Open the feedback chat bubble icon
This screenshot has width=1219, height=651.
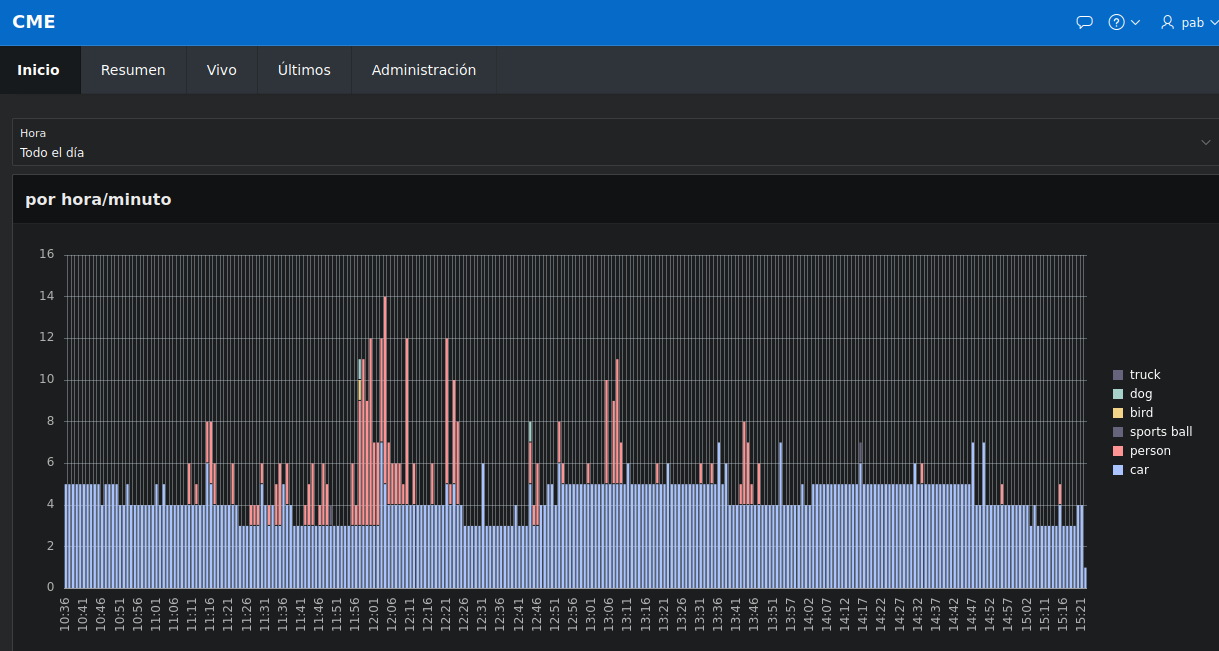pos(1084,22)
